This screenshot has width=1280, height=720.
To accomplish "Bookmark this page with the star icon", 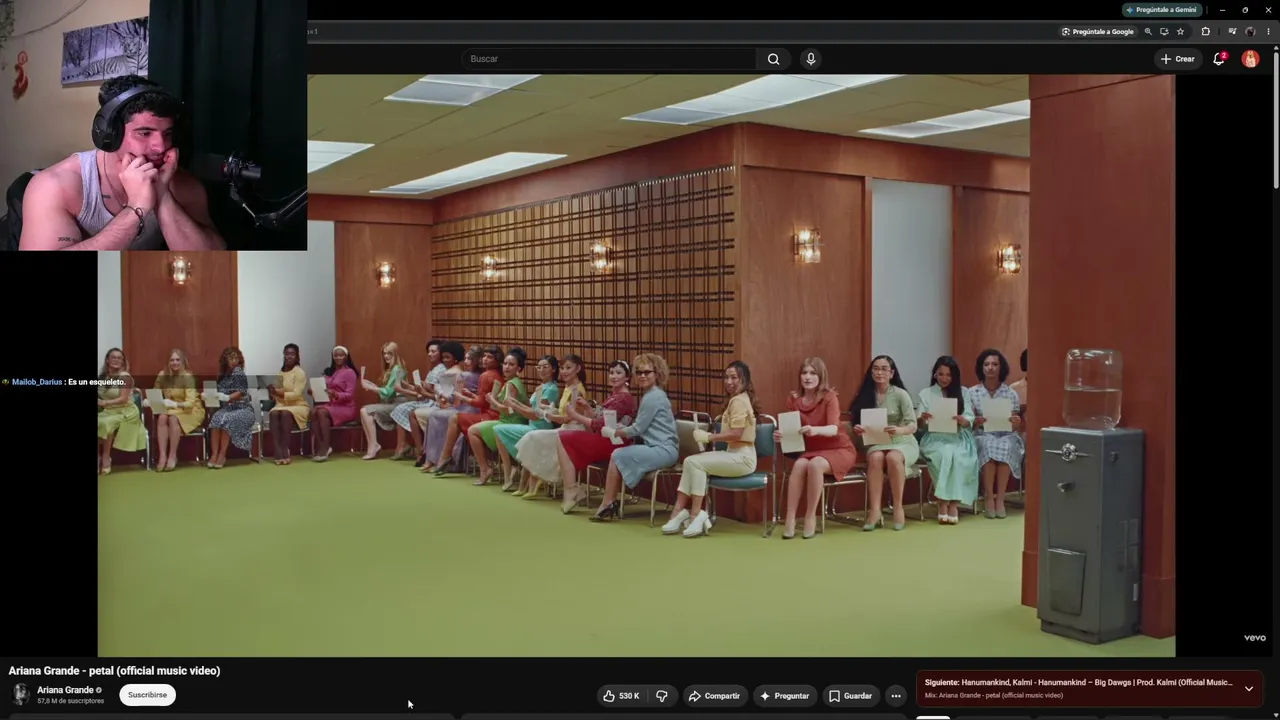I will (x=1180, y=32).
